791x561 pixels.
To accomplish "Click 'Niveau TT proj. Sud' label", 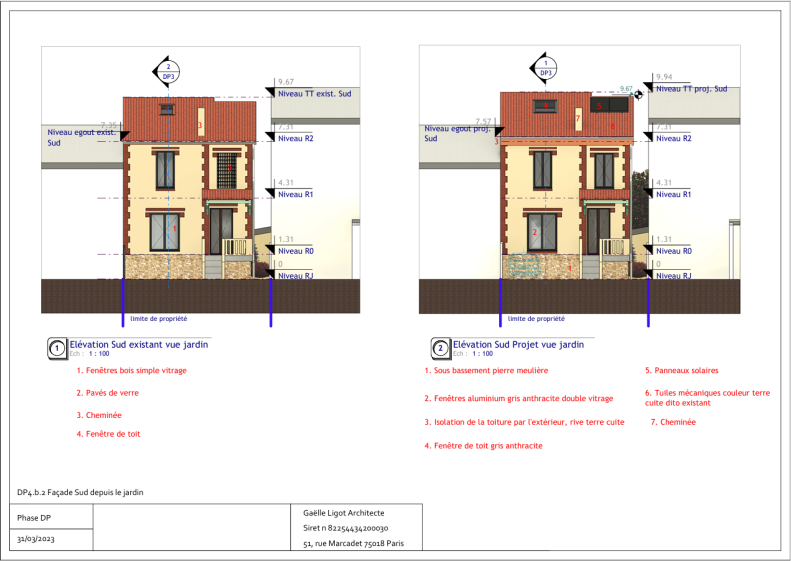I will pos(692,89).
